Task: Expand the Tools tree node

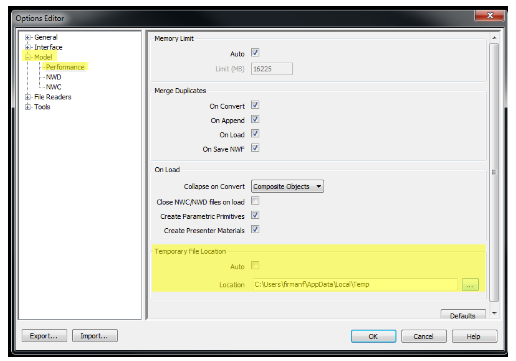Action: 28,107
